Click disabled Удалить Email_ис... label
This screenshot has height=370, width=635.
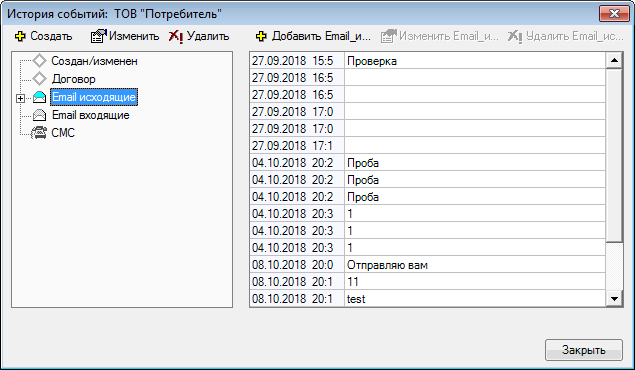pos(575,36)
